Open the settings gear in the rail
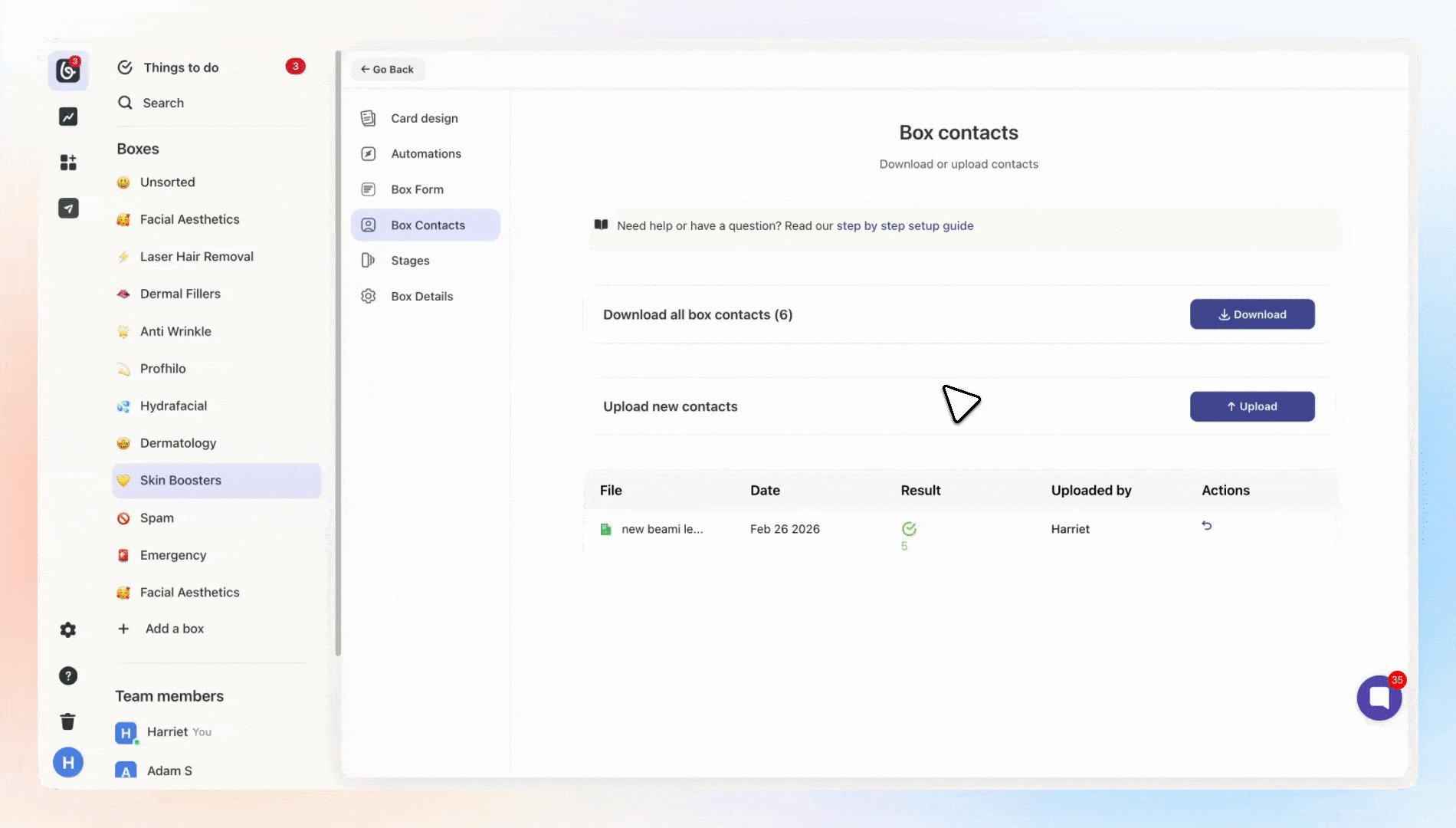The height and width of the screenshot is (828, 1456). point(68,630)
